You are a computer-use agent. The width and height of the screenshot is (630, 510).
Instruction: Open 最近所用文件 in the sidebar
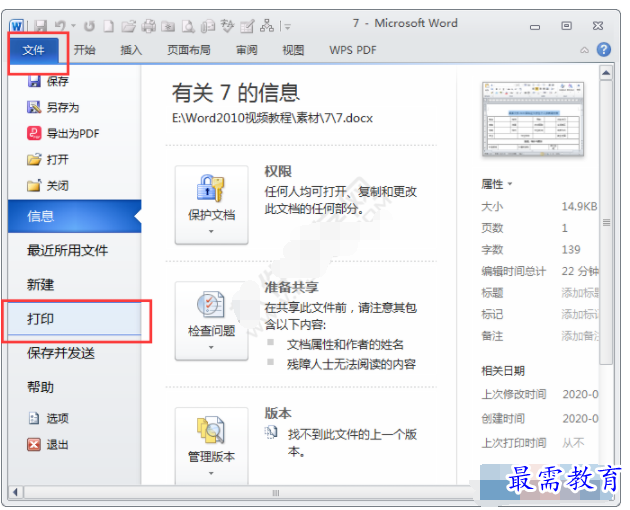coord(68,250)
